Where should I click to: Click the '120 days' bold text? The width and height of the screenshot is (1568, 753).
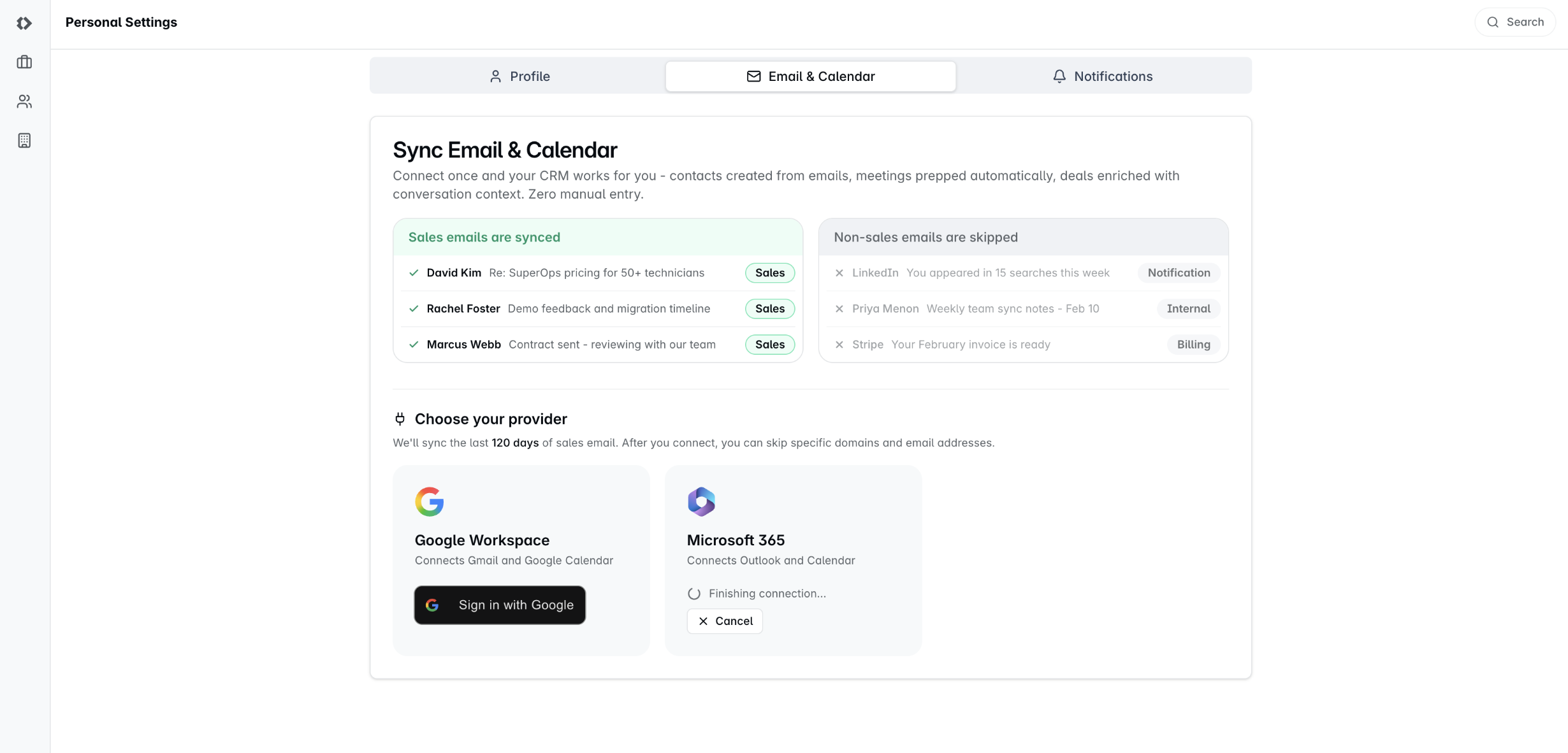(x=515, y=443)
